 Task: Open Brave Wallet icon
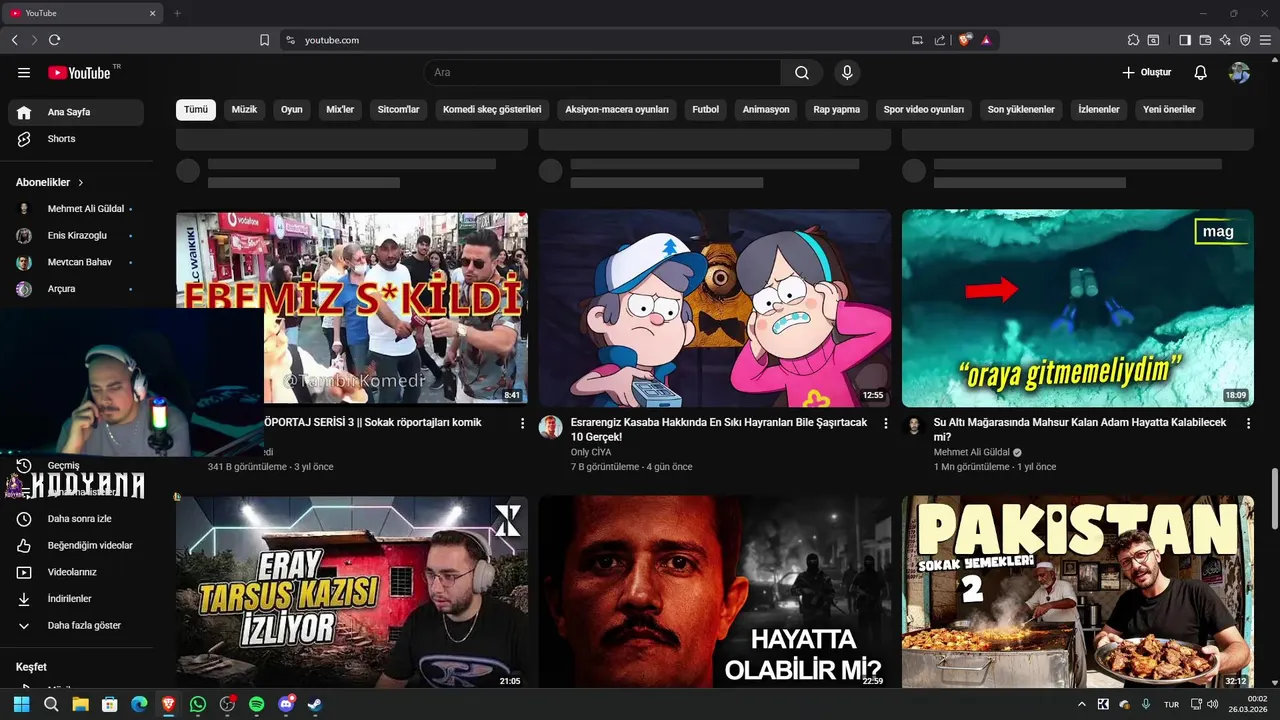pyautogui.click(x=1205, y=40)
